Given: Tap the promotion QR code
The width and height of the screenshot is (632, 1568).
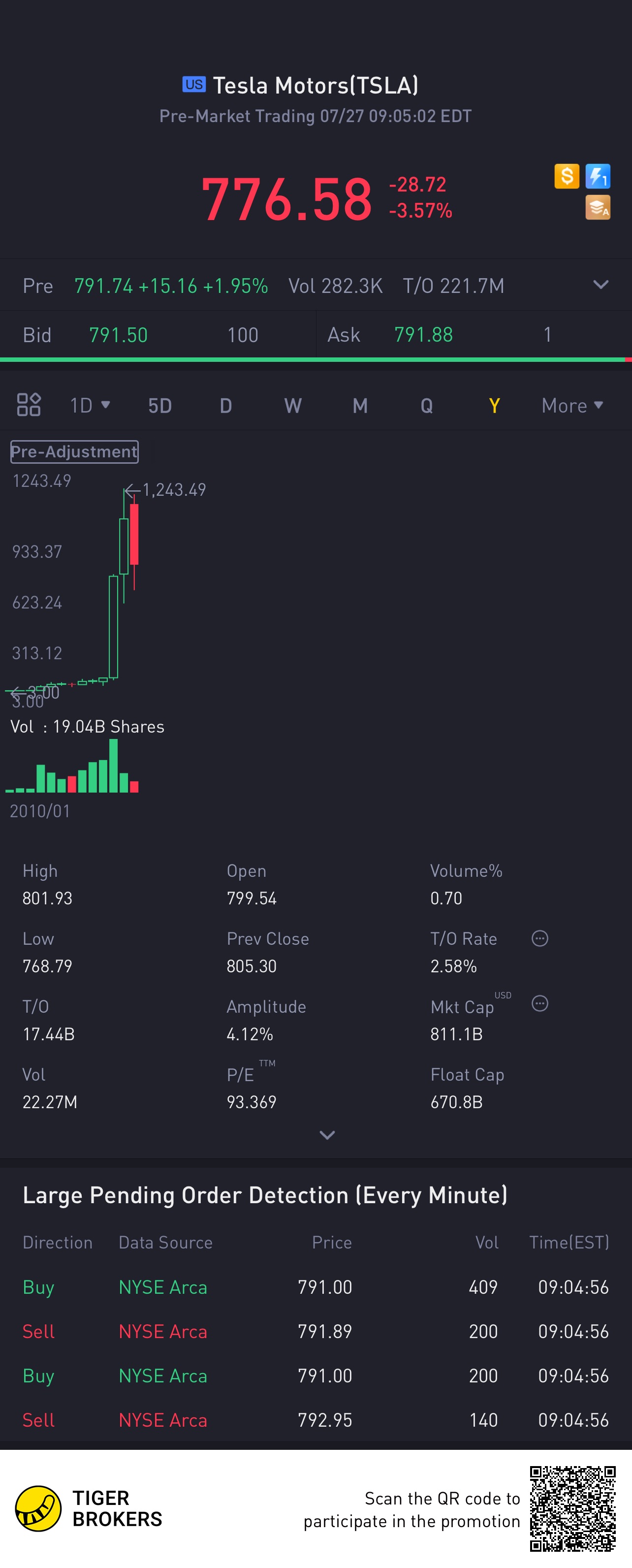Looking at the screenshot, I should point(572,1508).
